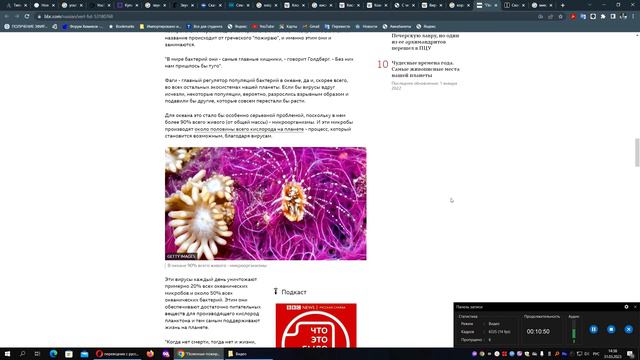This screenshot has width=640, height=360.
Task: Open the red extension icon in Chrome toolbar
Action: click(x=573, y=16)
